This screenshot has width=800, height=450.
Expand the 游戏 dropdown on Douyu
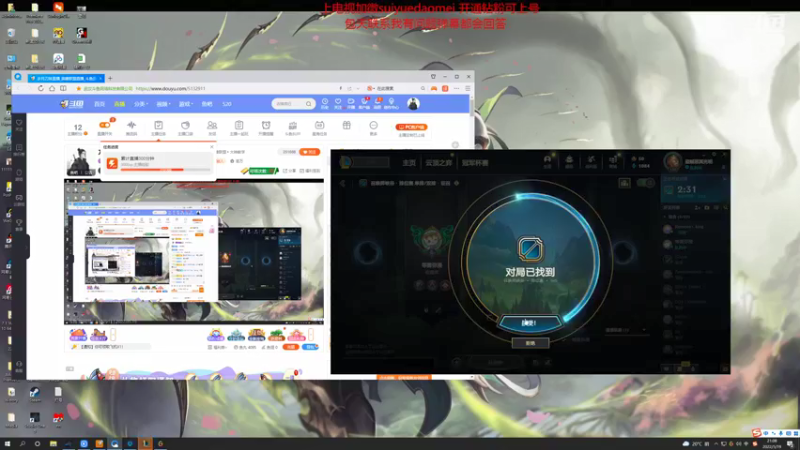(x=185, y=104)
